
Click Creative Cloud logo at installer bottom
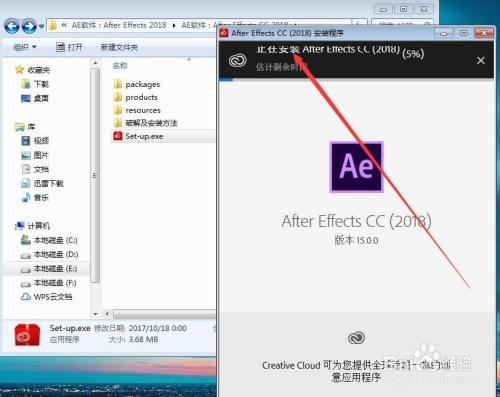356,338
